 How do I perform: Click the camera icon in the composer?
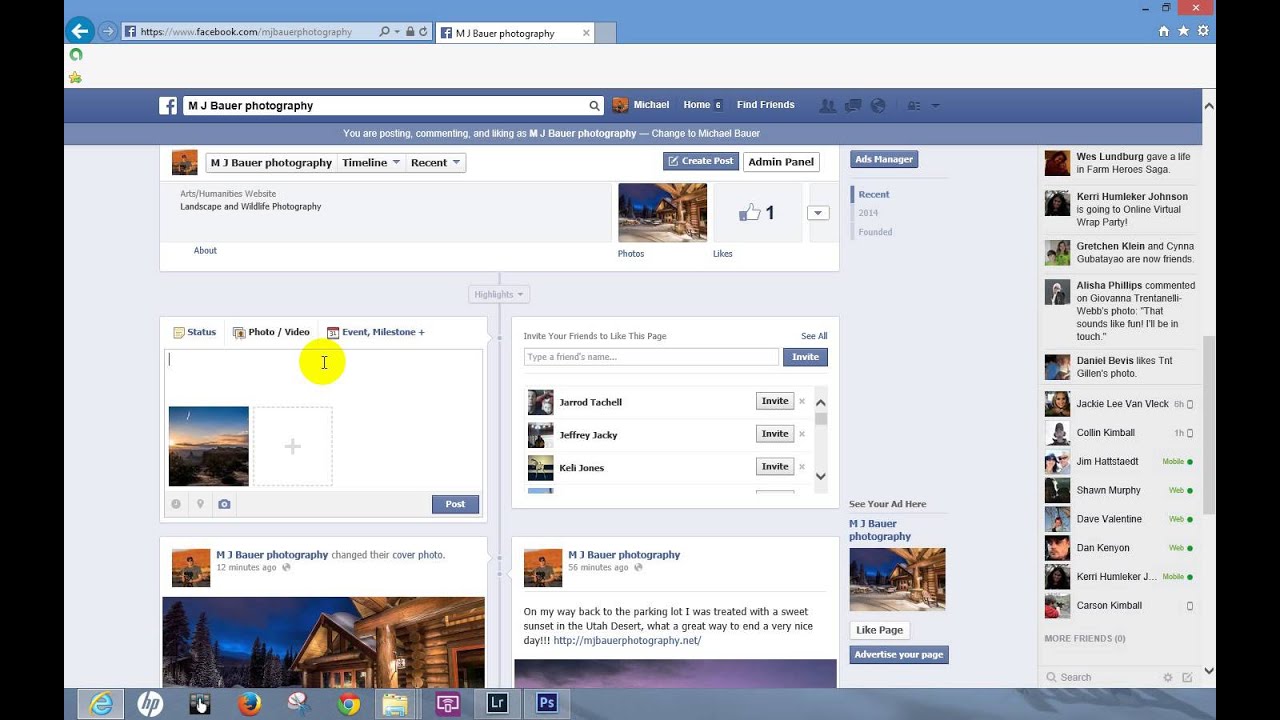point(224,504)
